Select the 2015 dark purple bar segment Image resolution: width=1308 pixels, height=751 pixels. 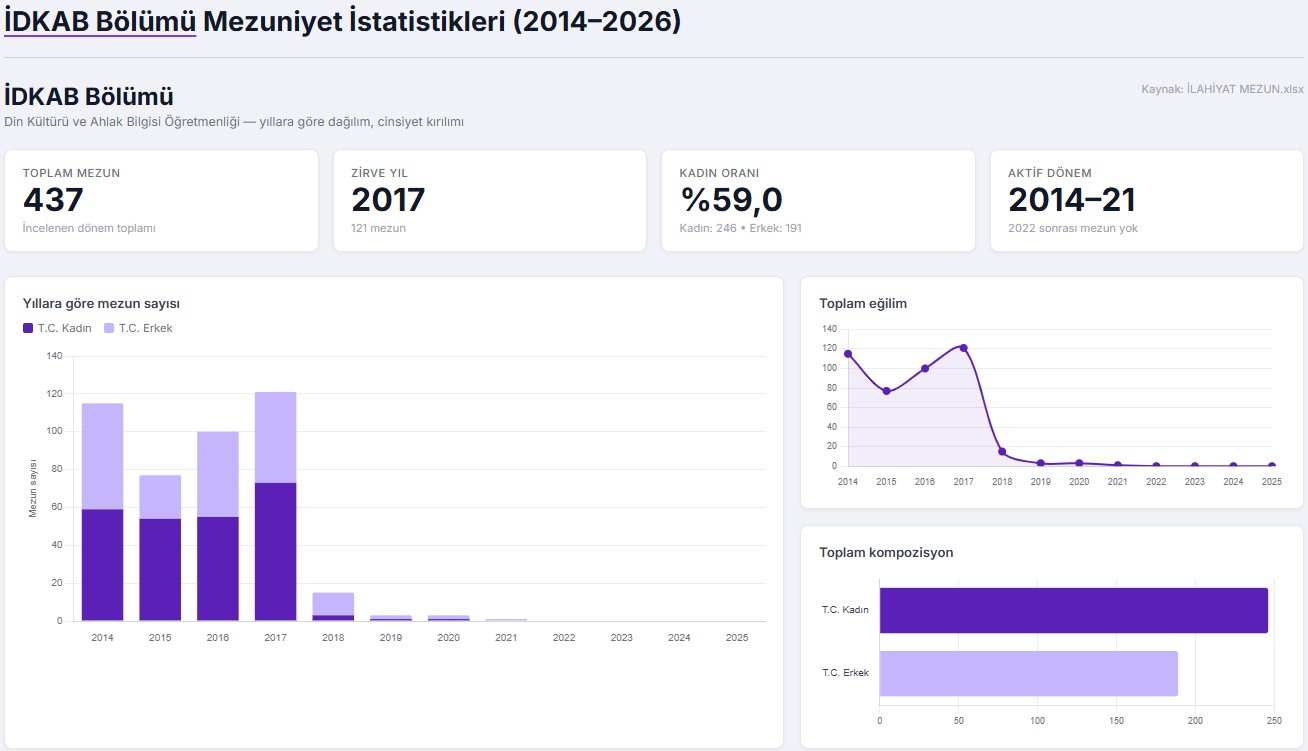160,569
